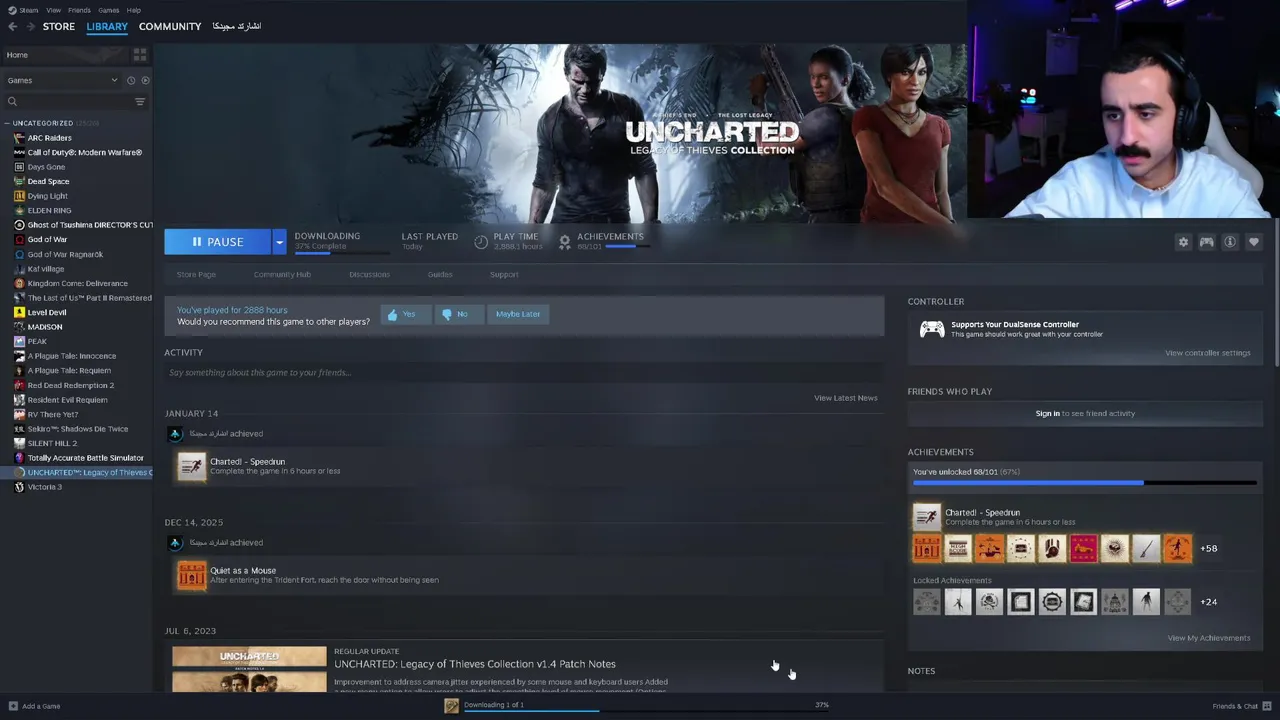Click the ARC Raiders game icon
This screenshot has width=1280, height=720.
(x=19, y=138)
